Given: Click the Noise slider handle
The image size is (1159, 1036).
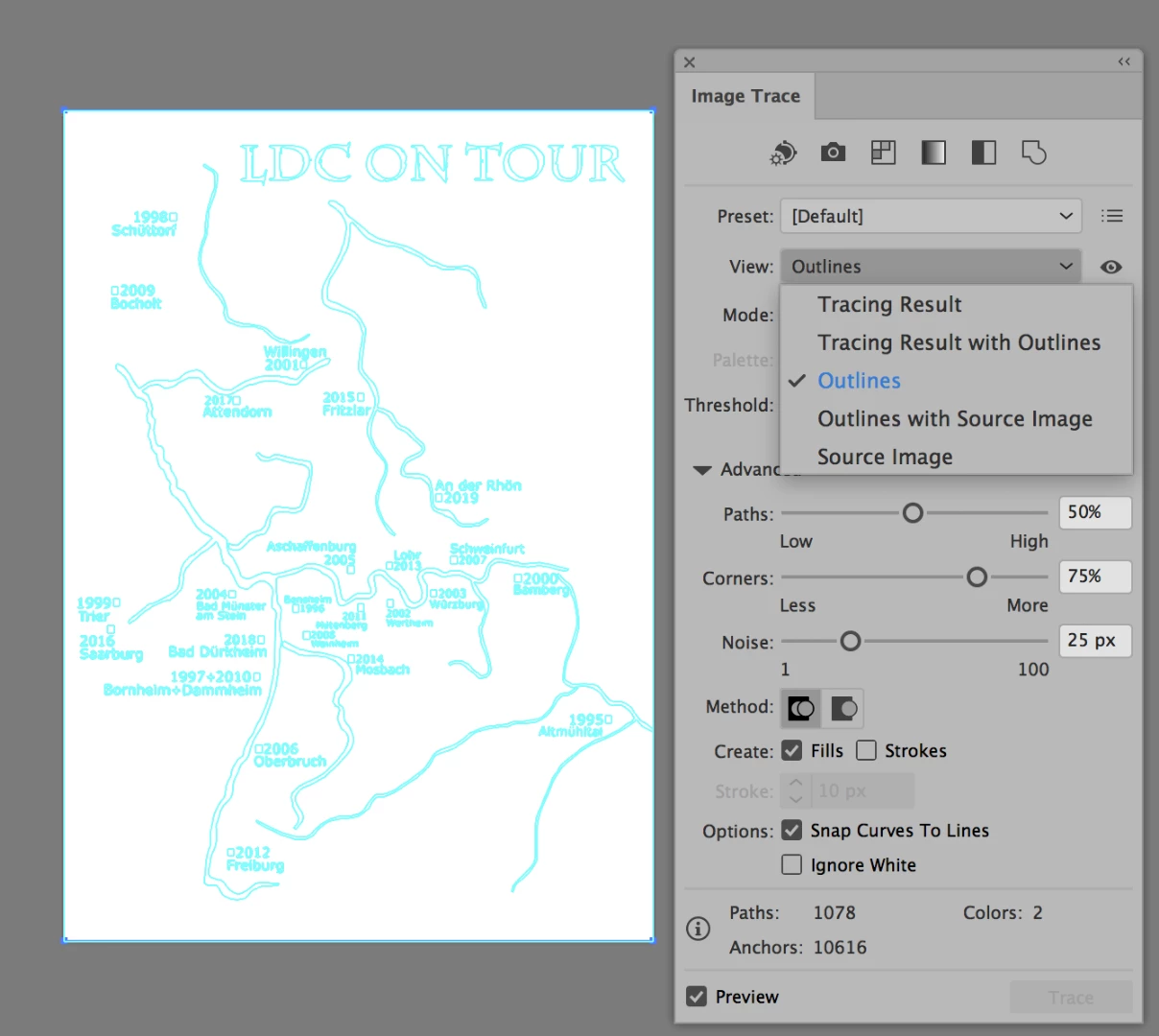Looking at the screenshot, I should [x=850, y=641].
